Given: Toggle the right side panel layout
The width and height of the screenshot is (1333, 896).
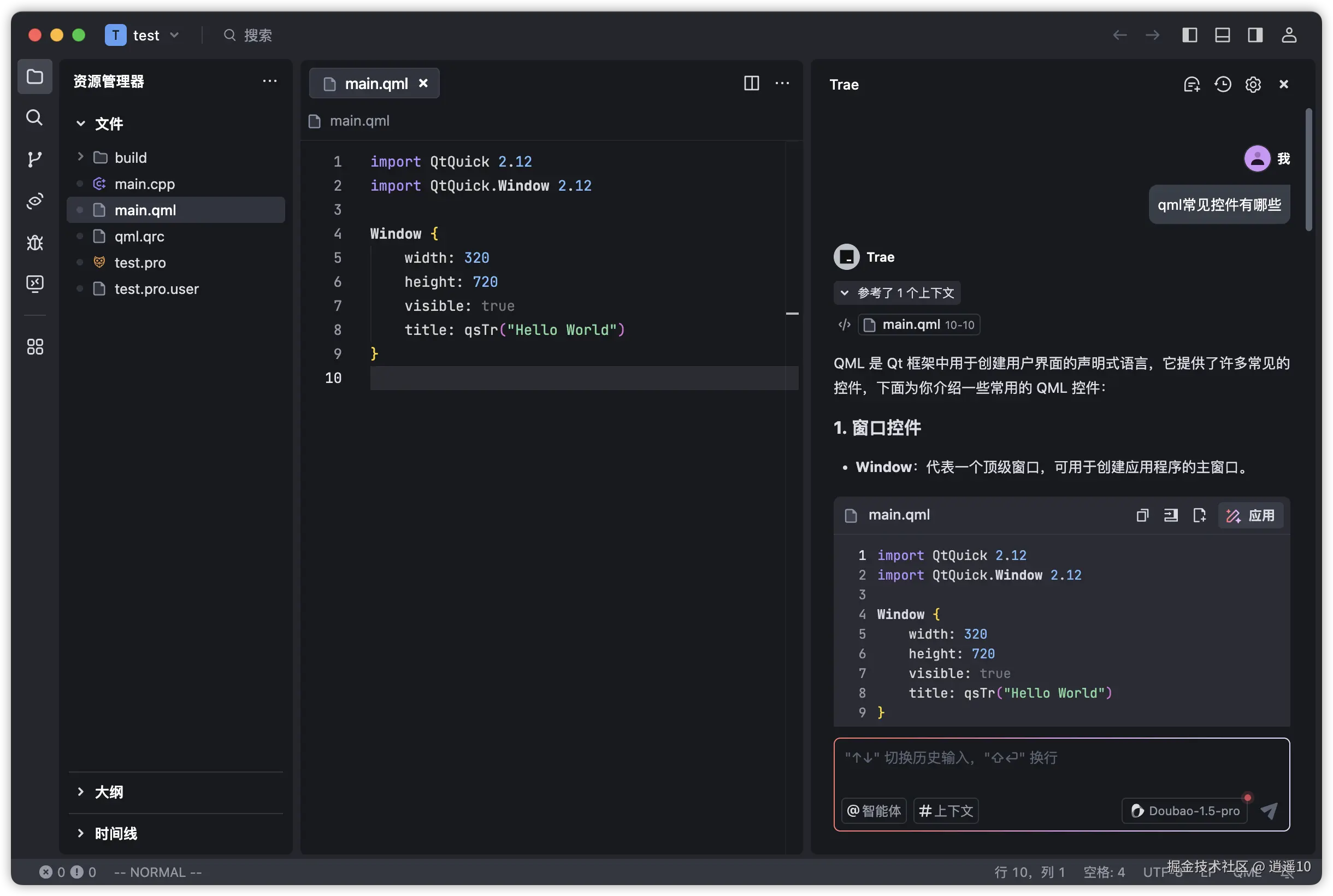Looking at the screenshot, I should (1255, 36).
